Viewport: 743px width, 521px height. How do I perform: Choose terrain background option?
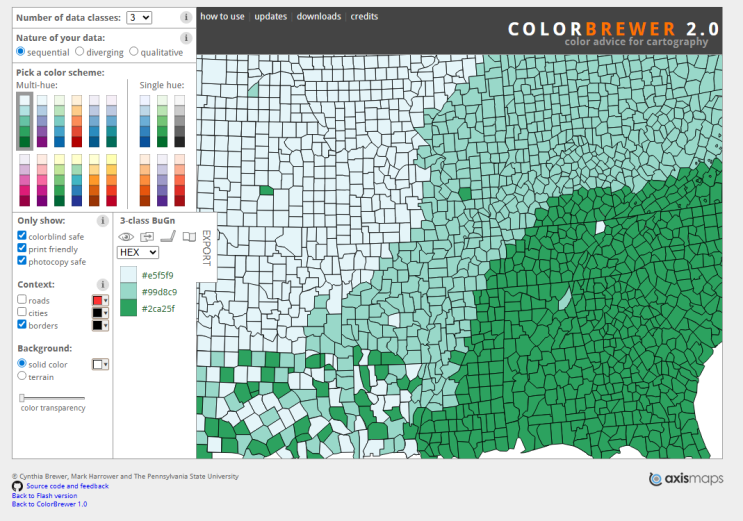22,376
